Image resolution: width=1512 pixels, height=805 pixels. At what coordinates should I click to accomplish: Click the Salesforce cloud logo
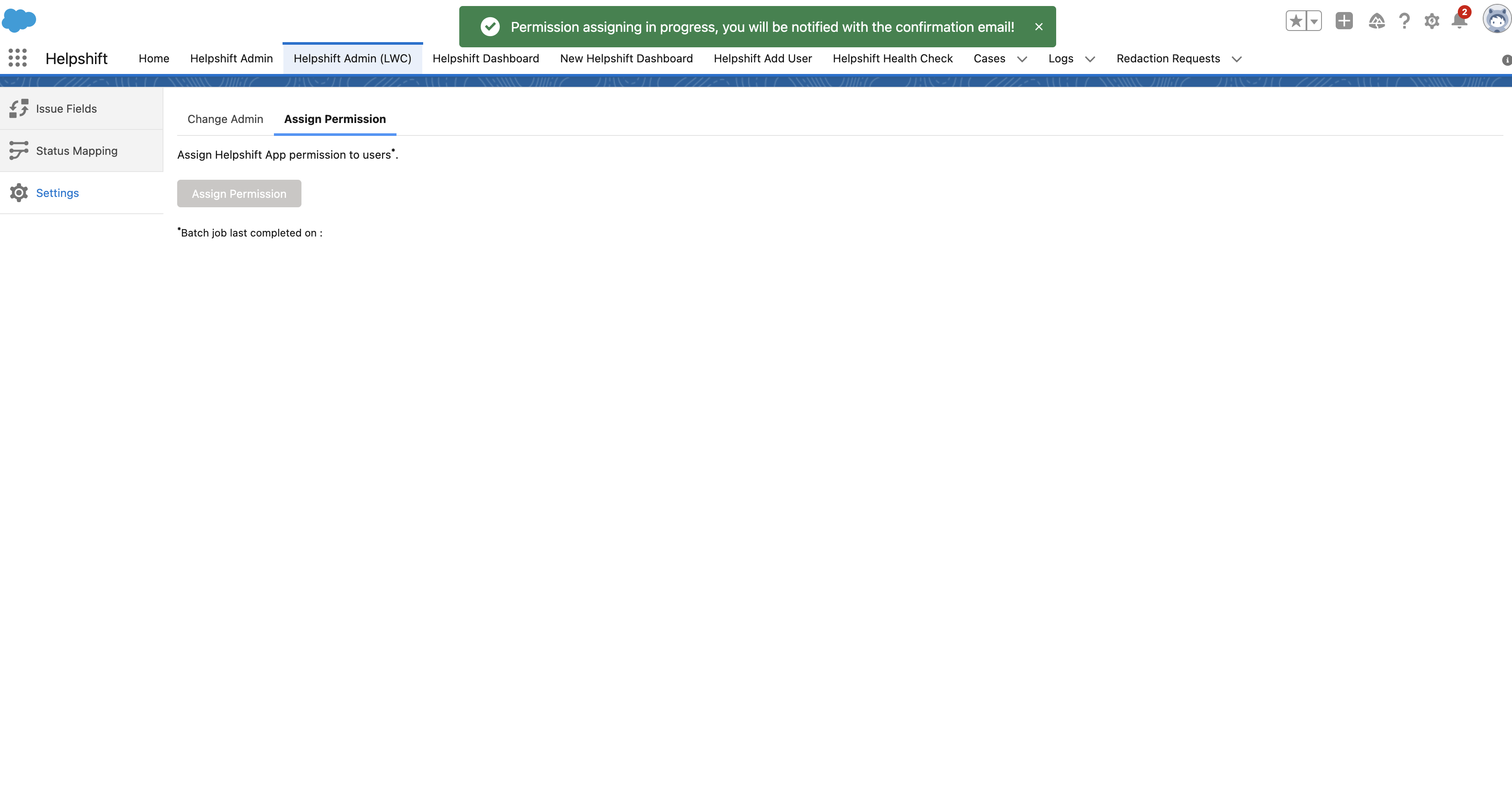tap(19, 21)
